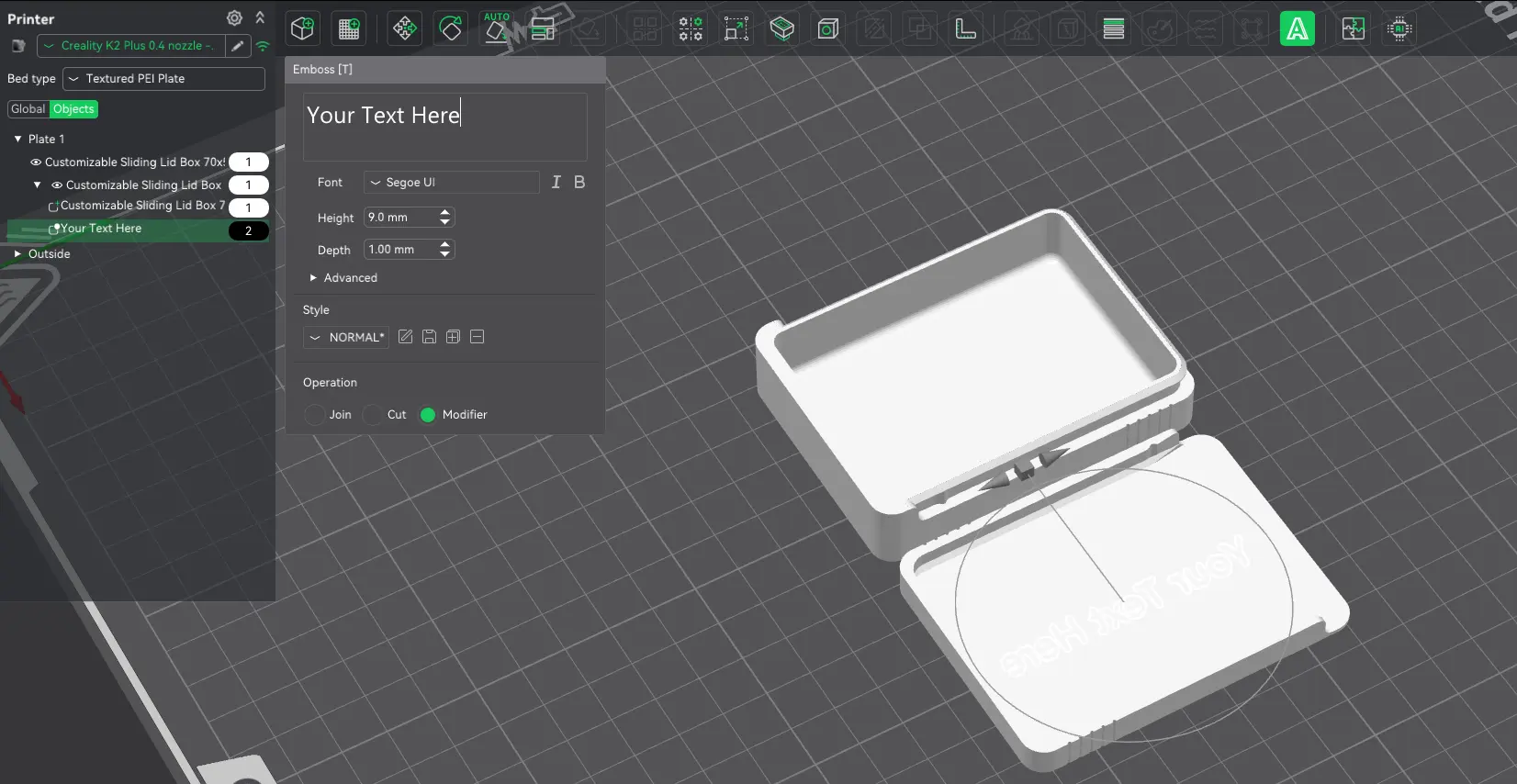Open the NORMAL style dropdown

click(x=346, y=338)
